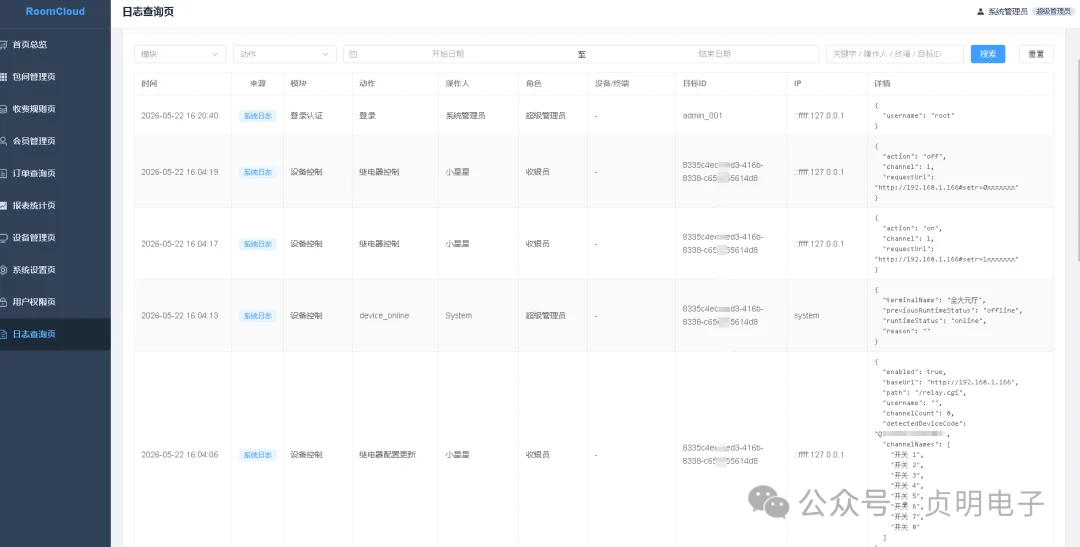Click the "action": "on" detail text
Viewport: 1080px width, 547px height.
(x=913, y=228)
